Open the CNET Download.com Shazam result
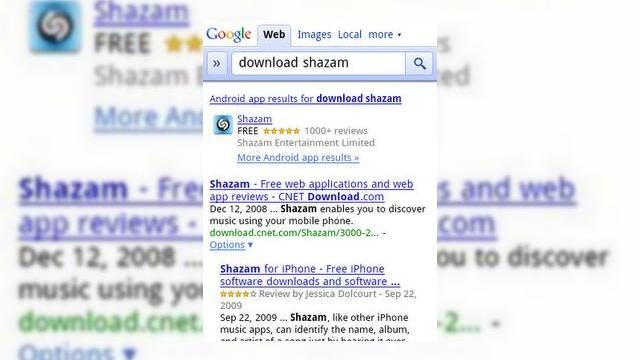640x360 pixels. (311, 190)
